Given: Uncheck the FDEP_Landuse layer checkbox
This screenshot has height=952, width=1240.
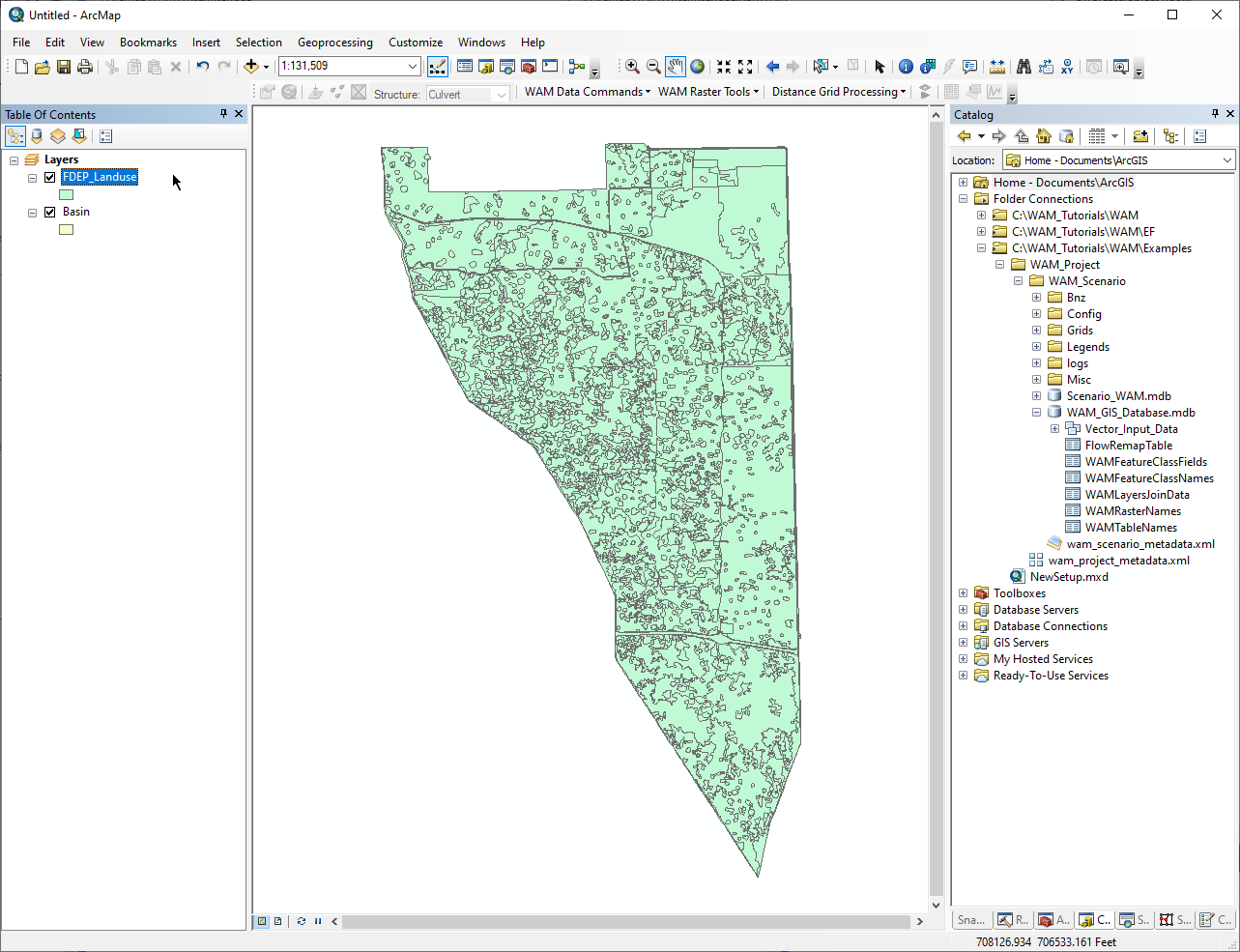Looking at the screenshot, I should 50,177.
